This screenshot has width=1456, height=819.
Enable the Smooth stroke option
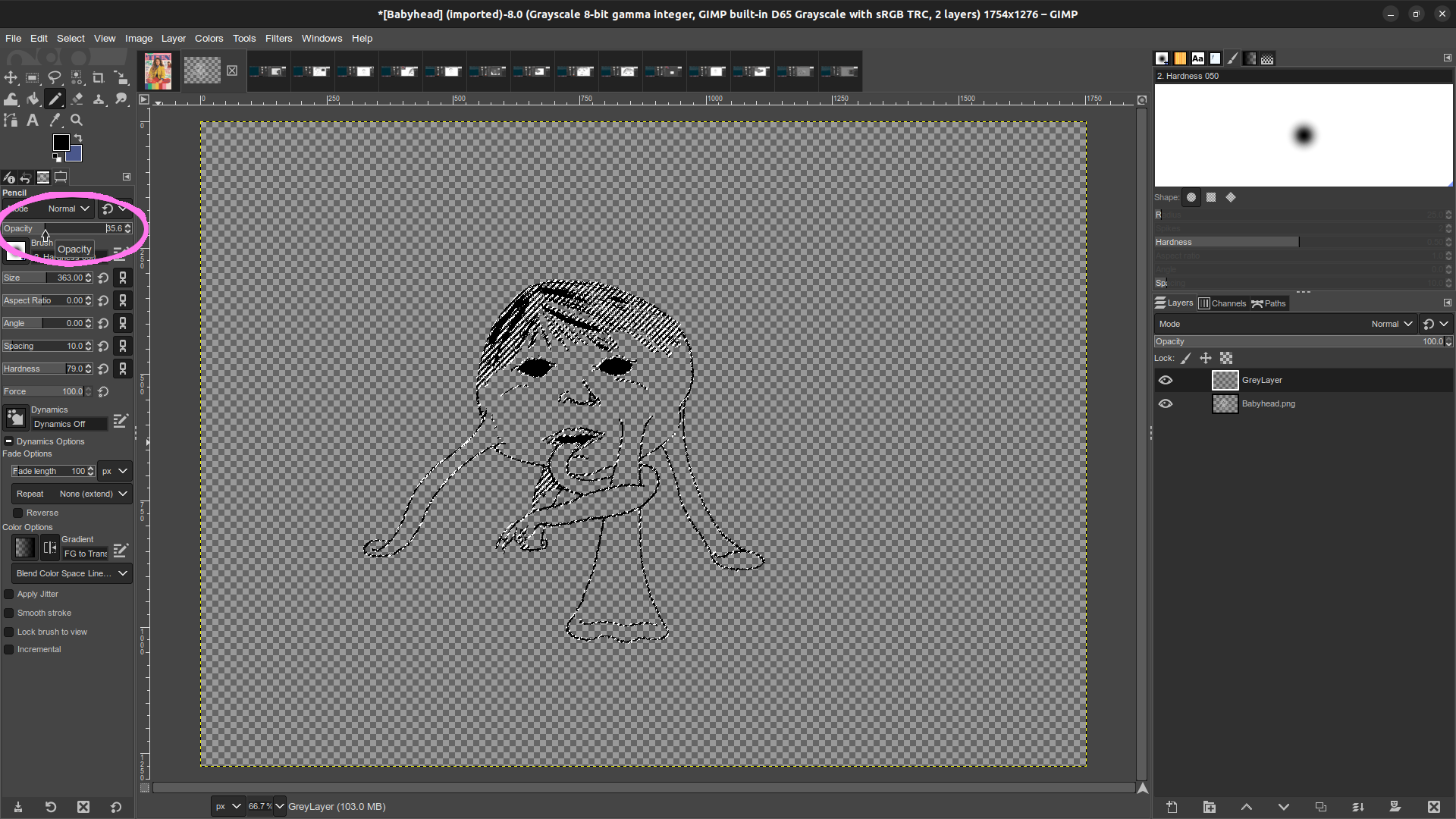click(9, 613)
